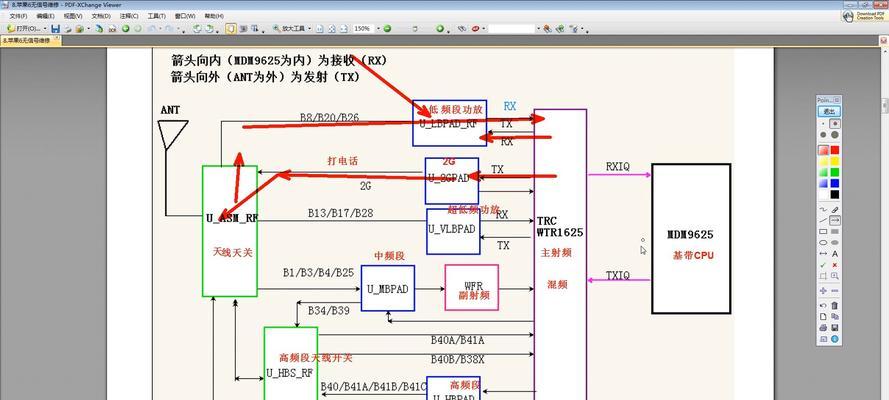Select the red cross stamp in palette

[835, 265]
